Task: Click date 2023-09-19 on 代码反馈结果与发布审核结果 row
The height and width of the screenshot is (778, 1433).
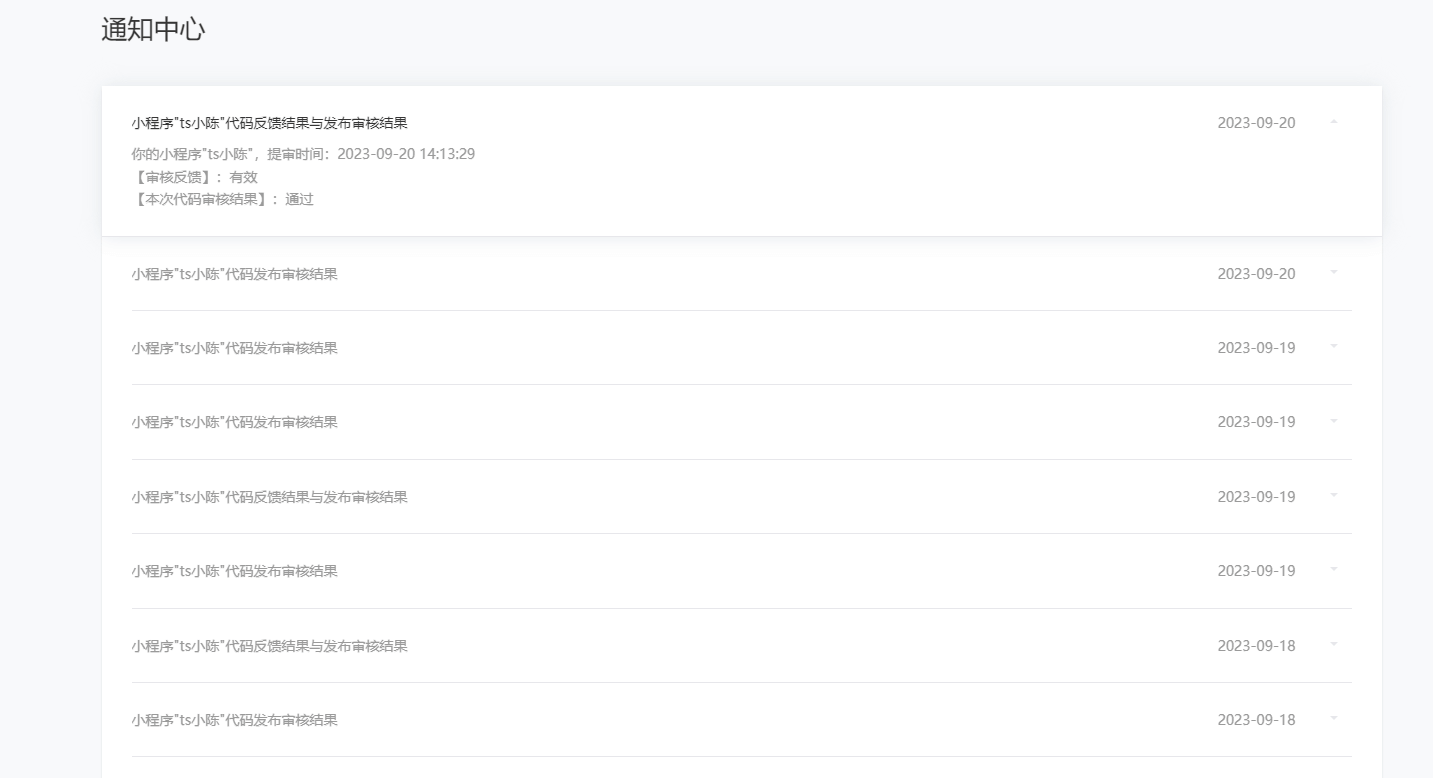Action: (x=1256, y=497)
